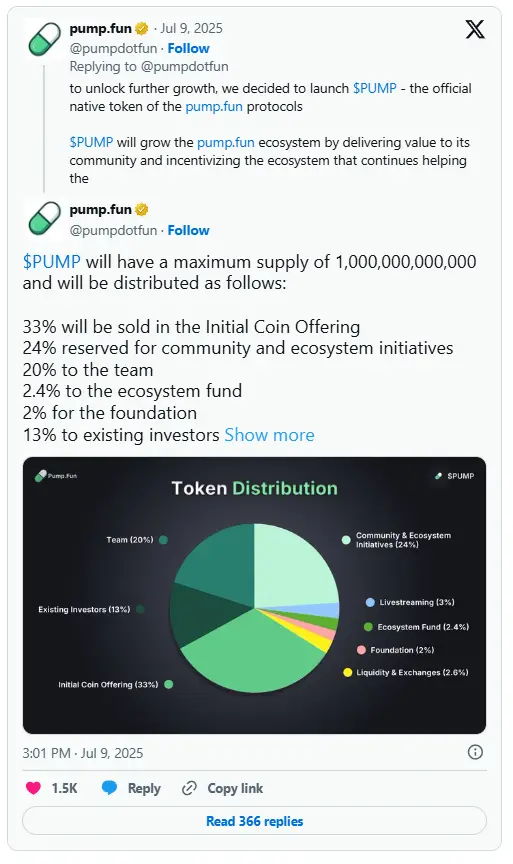The image size is (513, 864).
Task: Click the Jul 9, 2025 date in header
Action: coord(191,28)
